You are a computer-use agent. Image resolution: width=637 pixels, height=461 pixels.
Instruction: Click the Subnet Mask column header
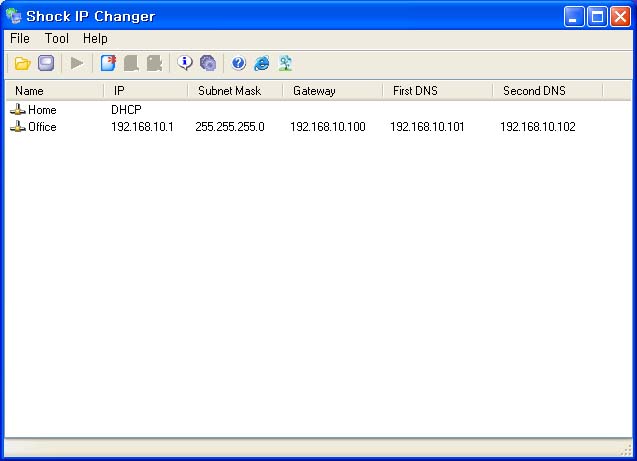click(x=234, y=91)
